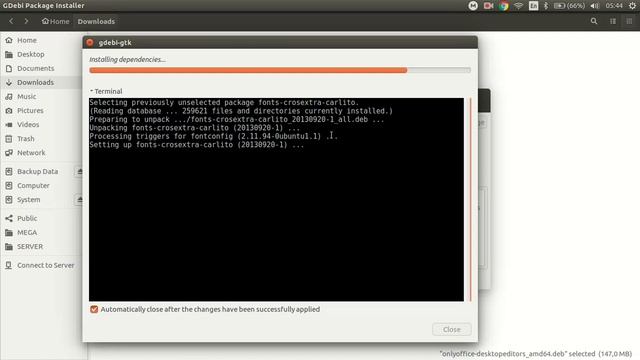Image resolution: width=640 pixels, height=360 pixels.
Task: Click the installation progress bar
Action: coord(280,70)
